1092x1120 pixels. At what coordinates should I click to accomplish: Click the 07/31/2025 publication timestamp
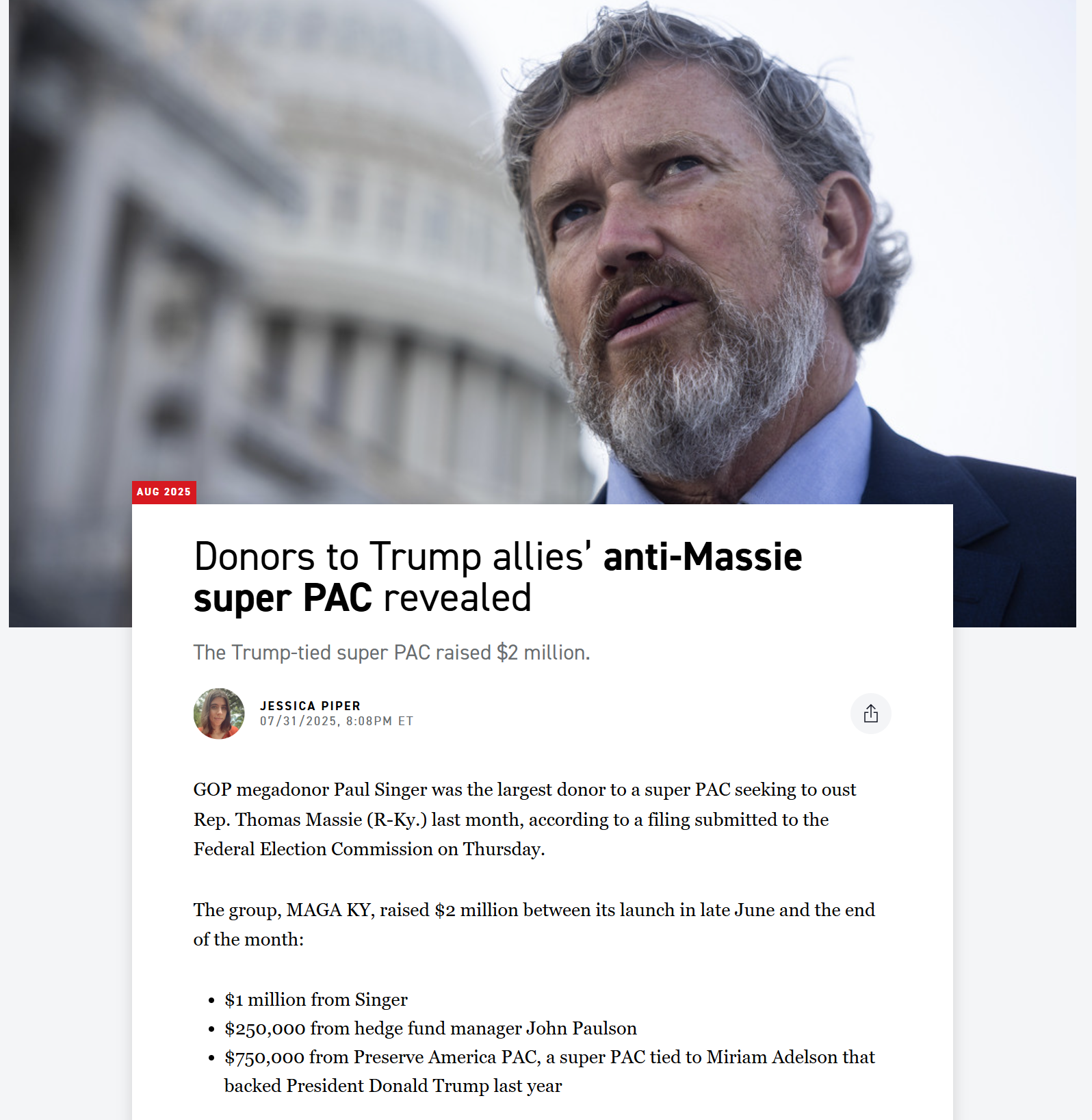337,721
